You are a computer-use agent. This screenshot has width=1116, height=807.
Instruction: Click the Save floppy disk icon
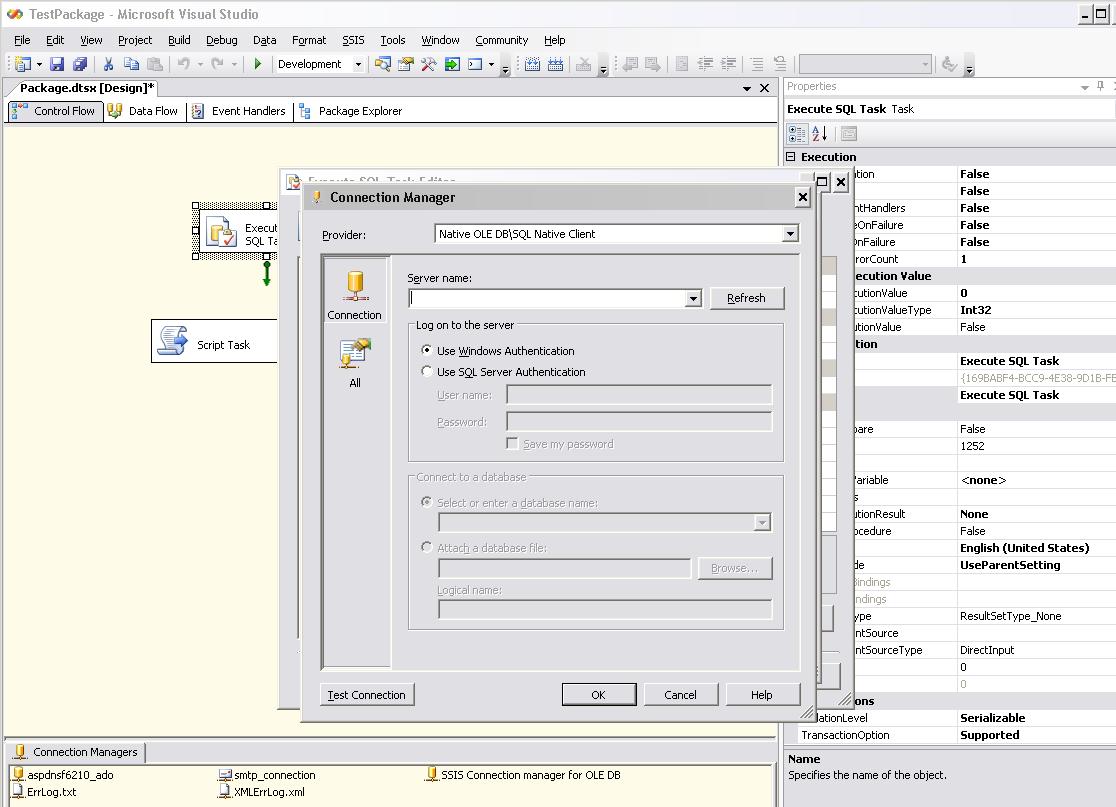[x=57, y=64]
